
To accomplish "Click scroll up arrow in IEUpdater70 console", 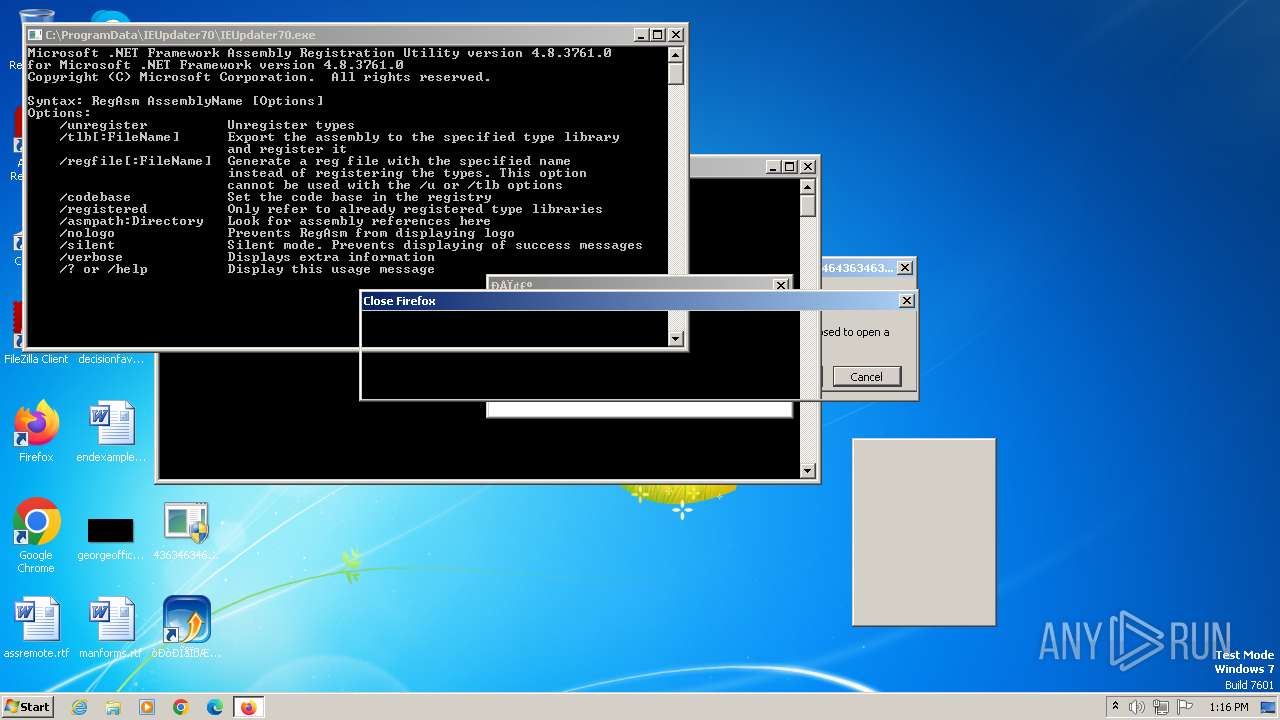I will click(x=675, y=55).
